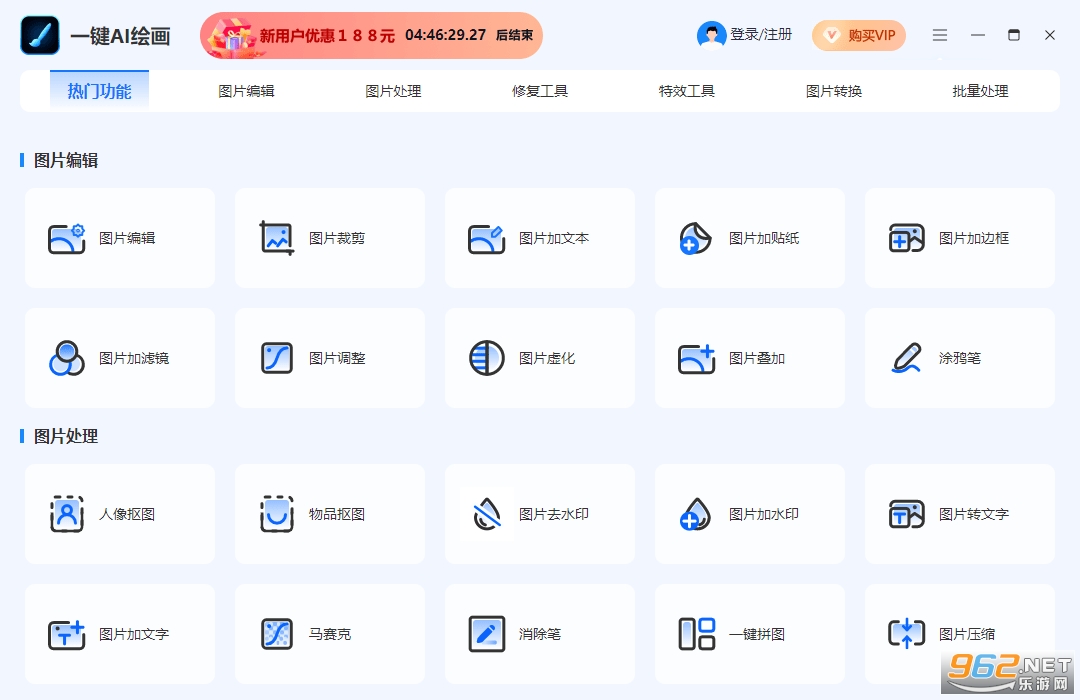Choose the 图片转文字 OCR icon
The image size is (1080, 700).
click(x=906, y=514)
